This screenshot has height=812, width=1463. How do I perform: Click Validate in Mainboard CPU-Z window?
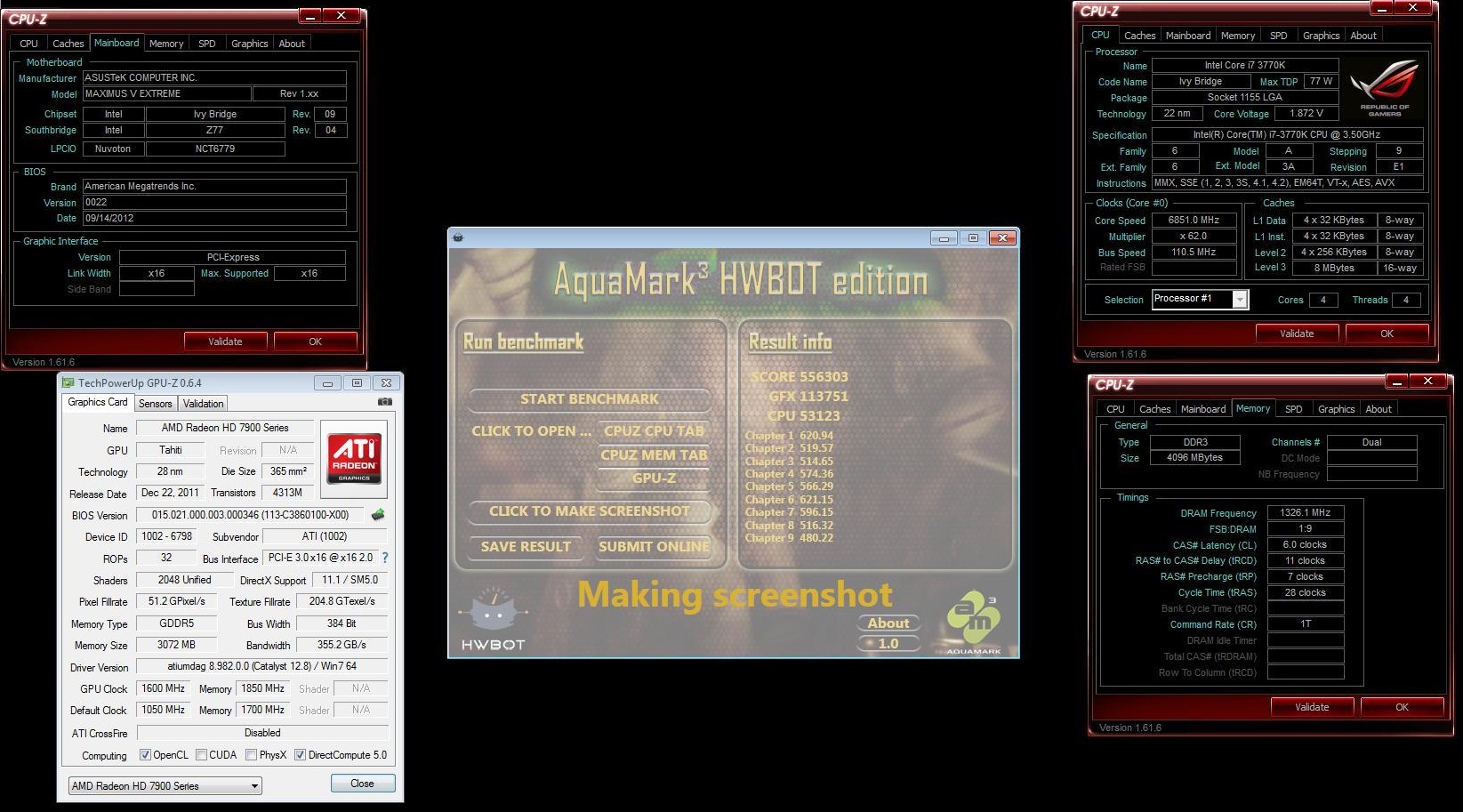(225, 342)
